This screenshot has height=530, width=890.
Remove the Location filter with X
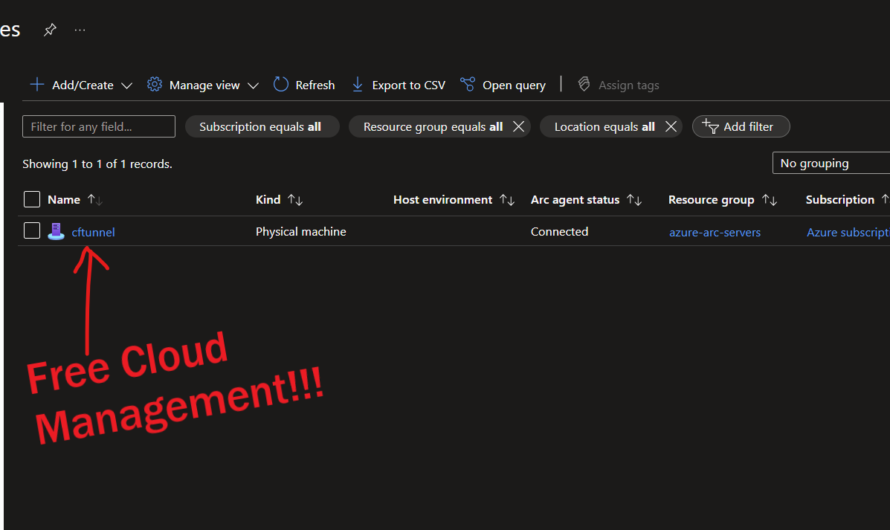pos(671,127)
